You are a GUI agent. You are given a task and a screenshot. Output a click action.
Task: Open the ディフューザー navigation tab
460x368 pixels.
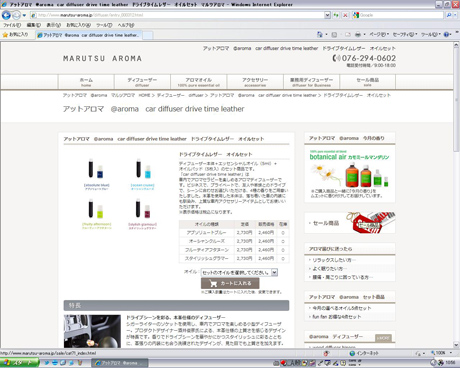(142, 82)
